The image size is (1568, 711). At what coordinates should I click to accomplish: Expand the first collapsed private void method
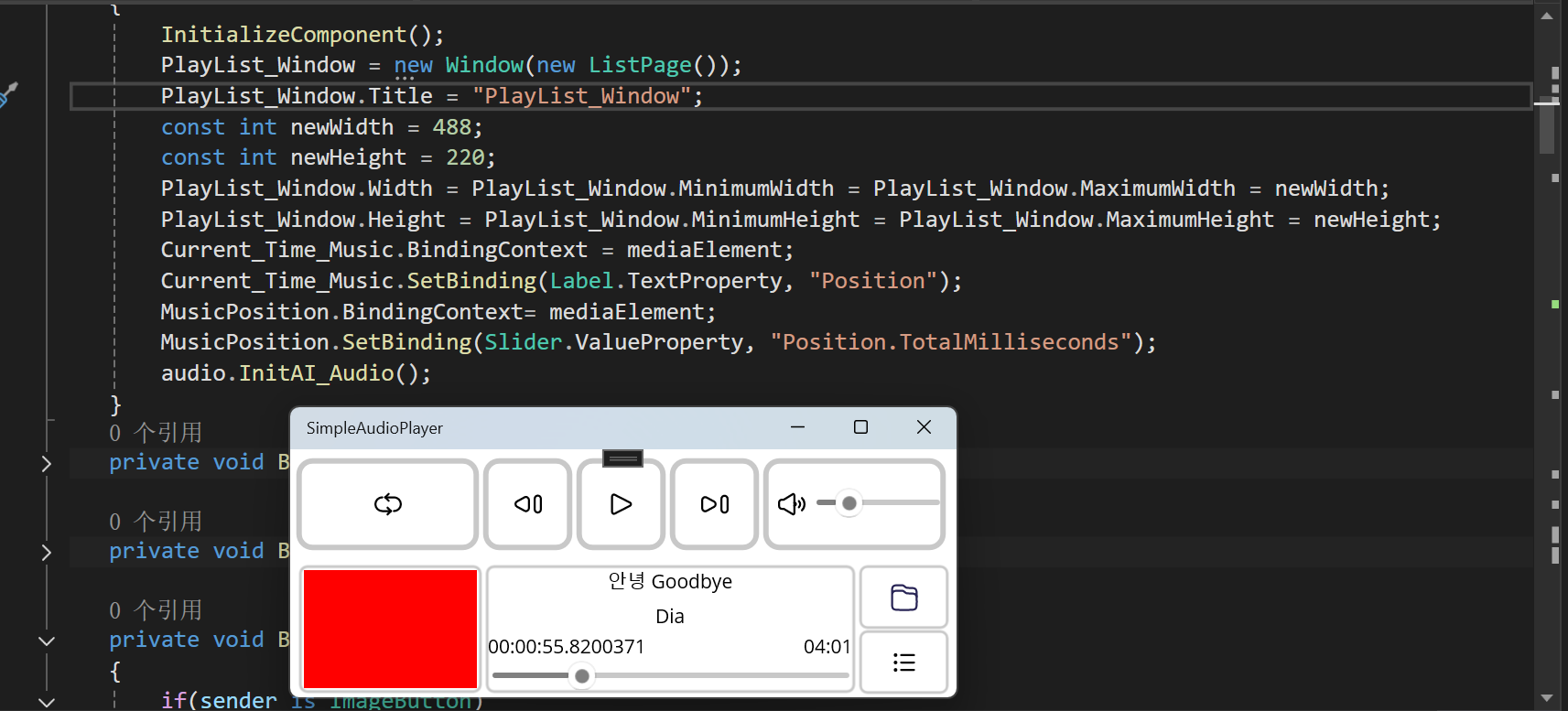[46, 463]
